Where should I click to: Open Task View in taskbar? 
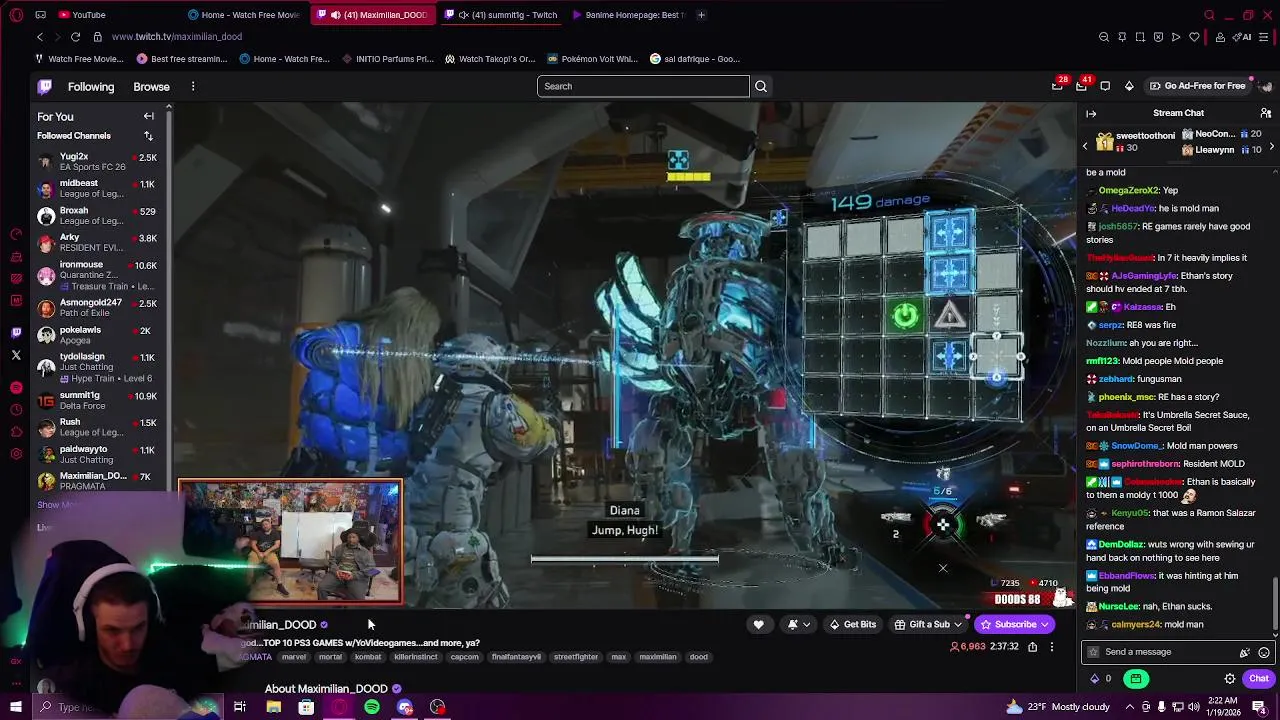pyautogui.click(x=240, y=707)
